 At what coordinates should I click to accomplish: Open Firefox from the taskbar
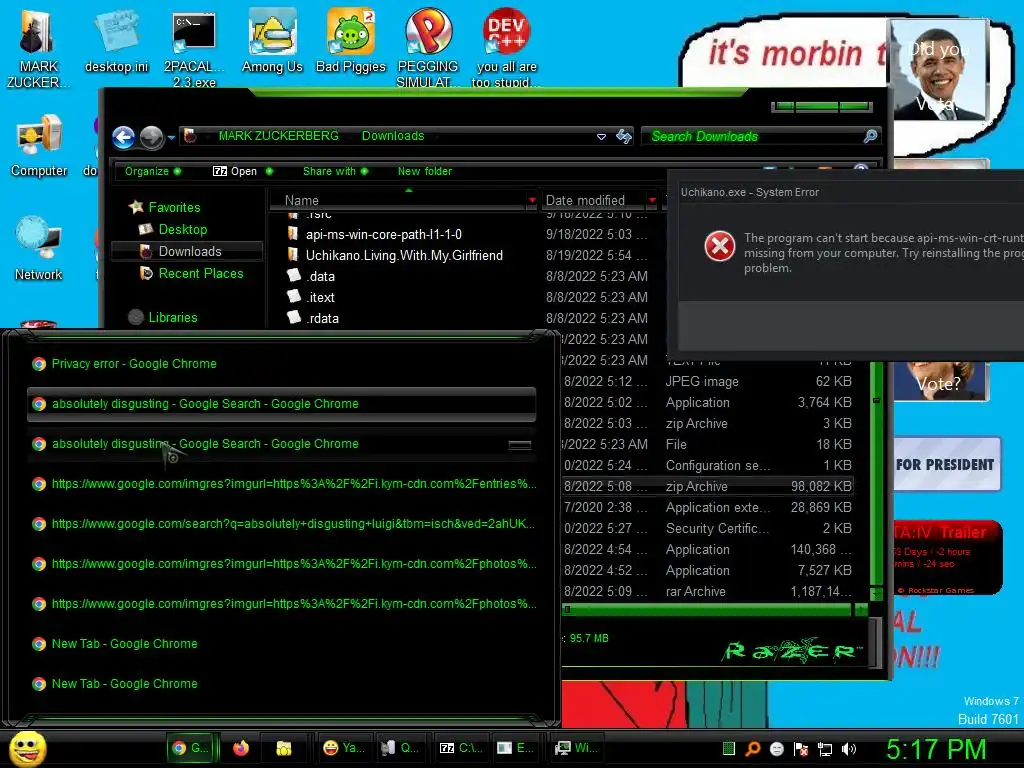[x=241, y=748]
